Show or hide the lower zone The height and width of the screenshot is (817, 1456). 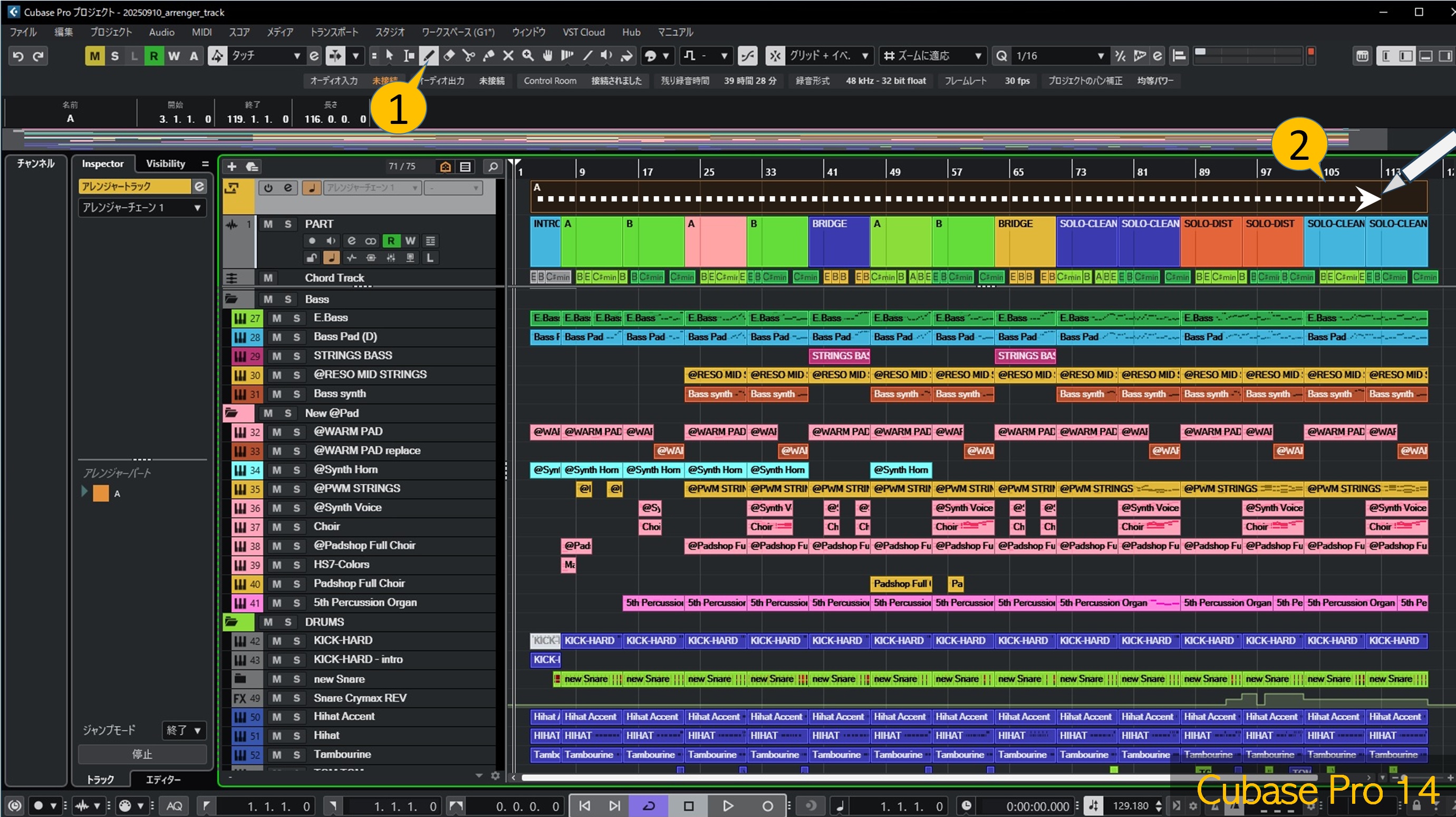pos(1425,55)
